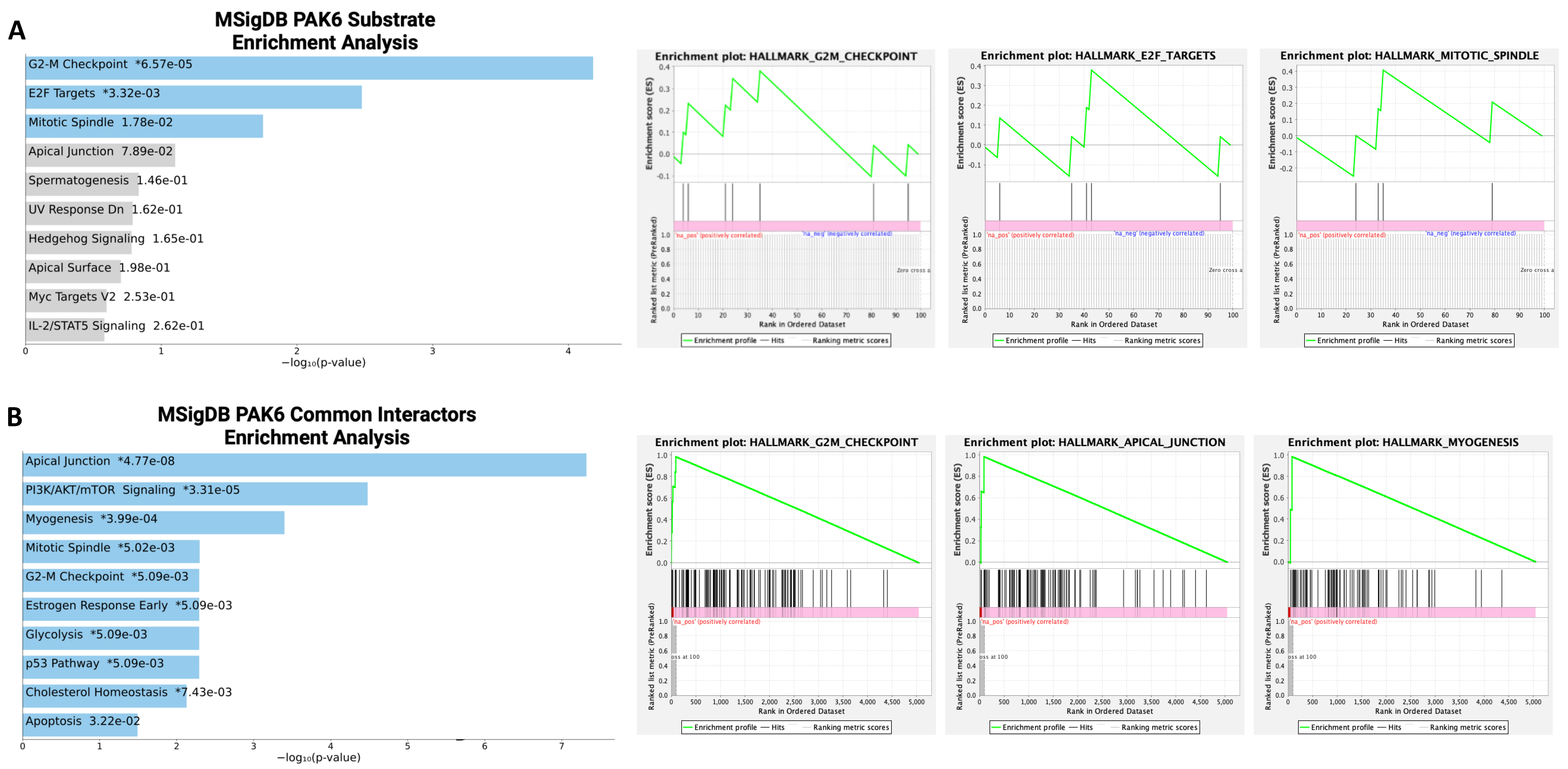The image size is (1568, 769).
Task: Select the PI3K/AKT/mTOR Signaling bar
Action: [195, 494]
